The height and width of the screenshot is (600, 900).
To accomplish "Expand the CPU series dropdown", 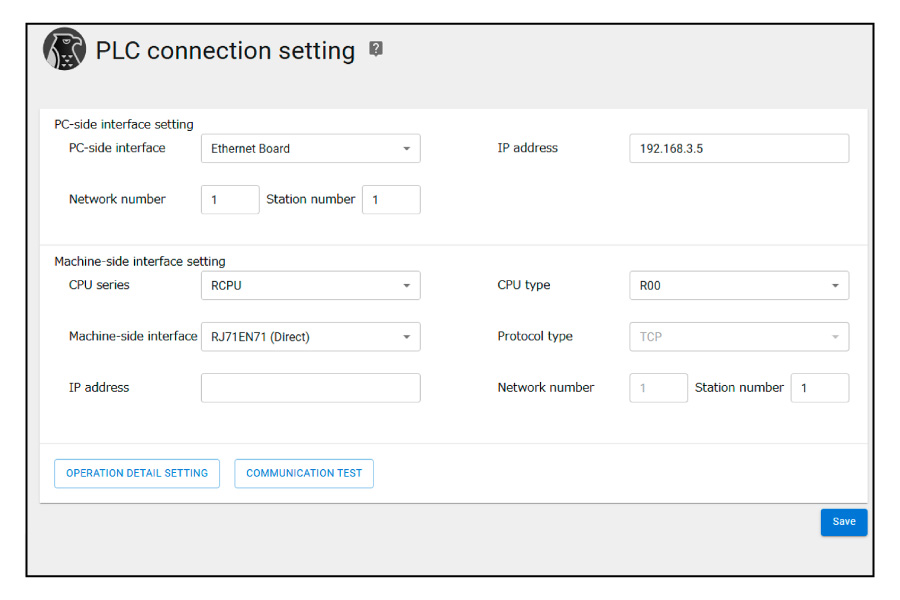I will [310, 286].
